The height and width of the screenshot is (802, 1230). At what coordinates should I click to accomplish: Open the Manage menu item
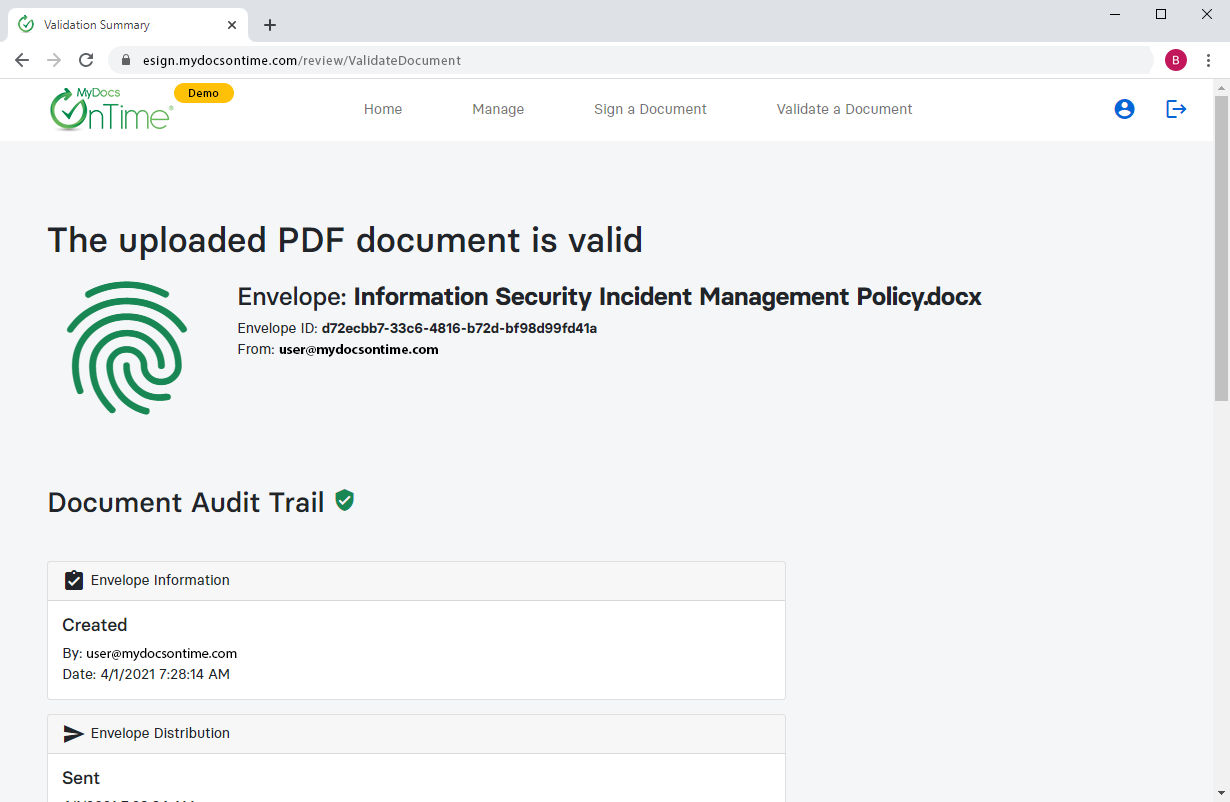point(498,109)
